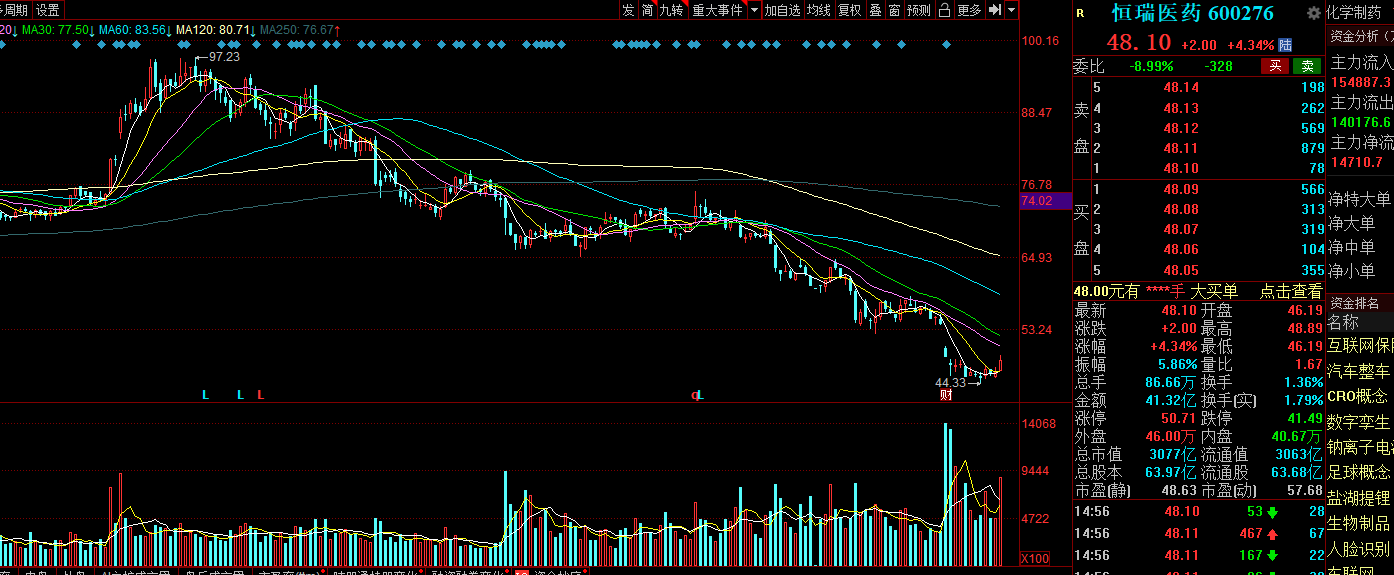Click the 市盈(动) 57.68 value
Viewport: 1394px width, 575px height.
click(x=1305, y=490)
